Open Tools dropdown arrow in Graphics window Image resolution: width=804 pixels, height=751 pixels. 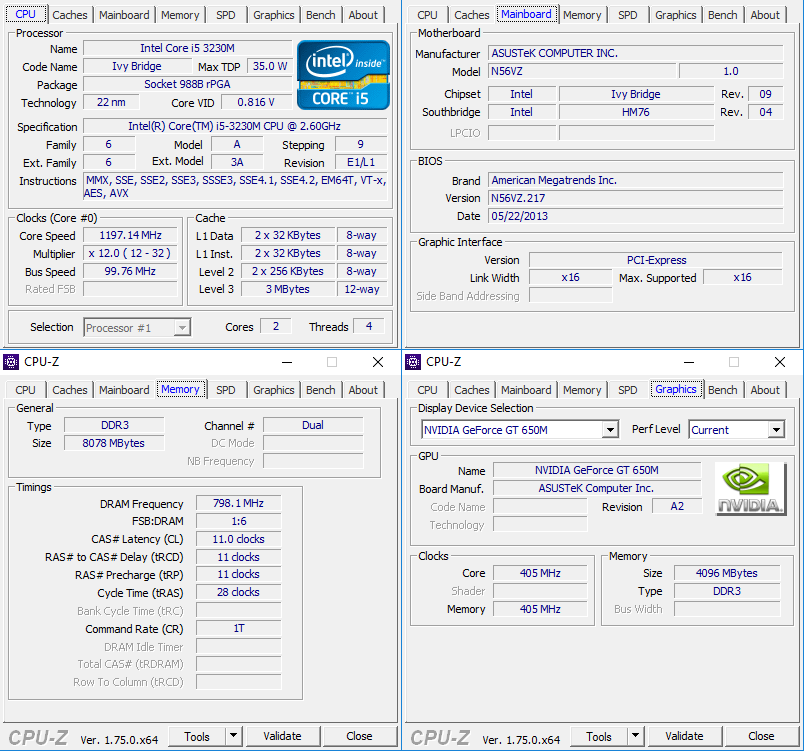pyautogui.click(x=635, y=736)
